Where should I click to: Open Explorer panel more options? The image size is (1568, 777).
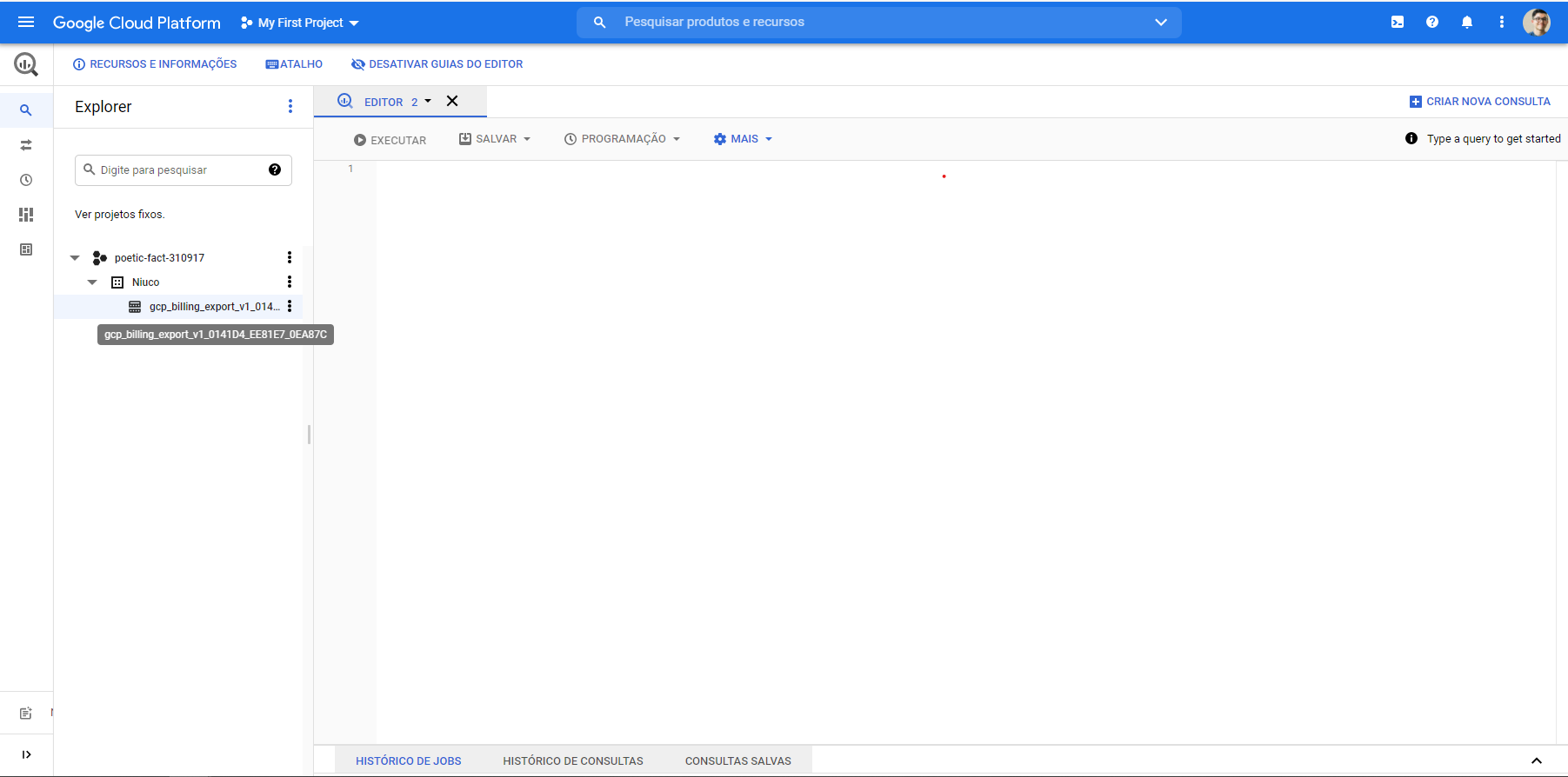(x=290, y=106)
